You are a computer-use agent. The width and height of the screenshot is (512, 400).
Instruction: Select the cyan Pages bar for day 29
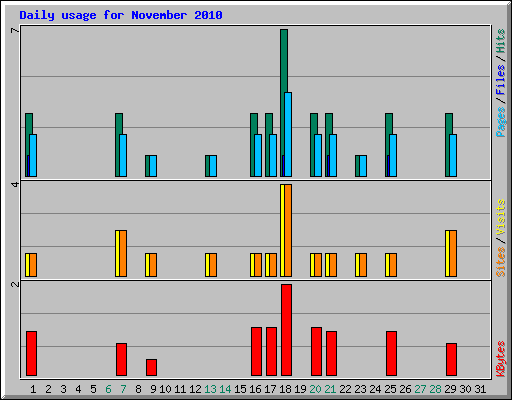click(x=453, y=155)
